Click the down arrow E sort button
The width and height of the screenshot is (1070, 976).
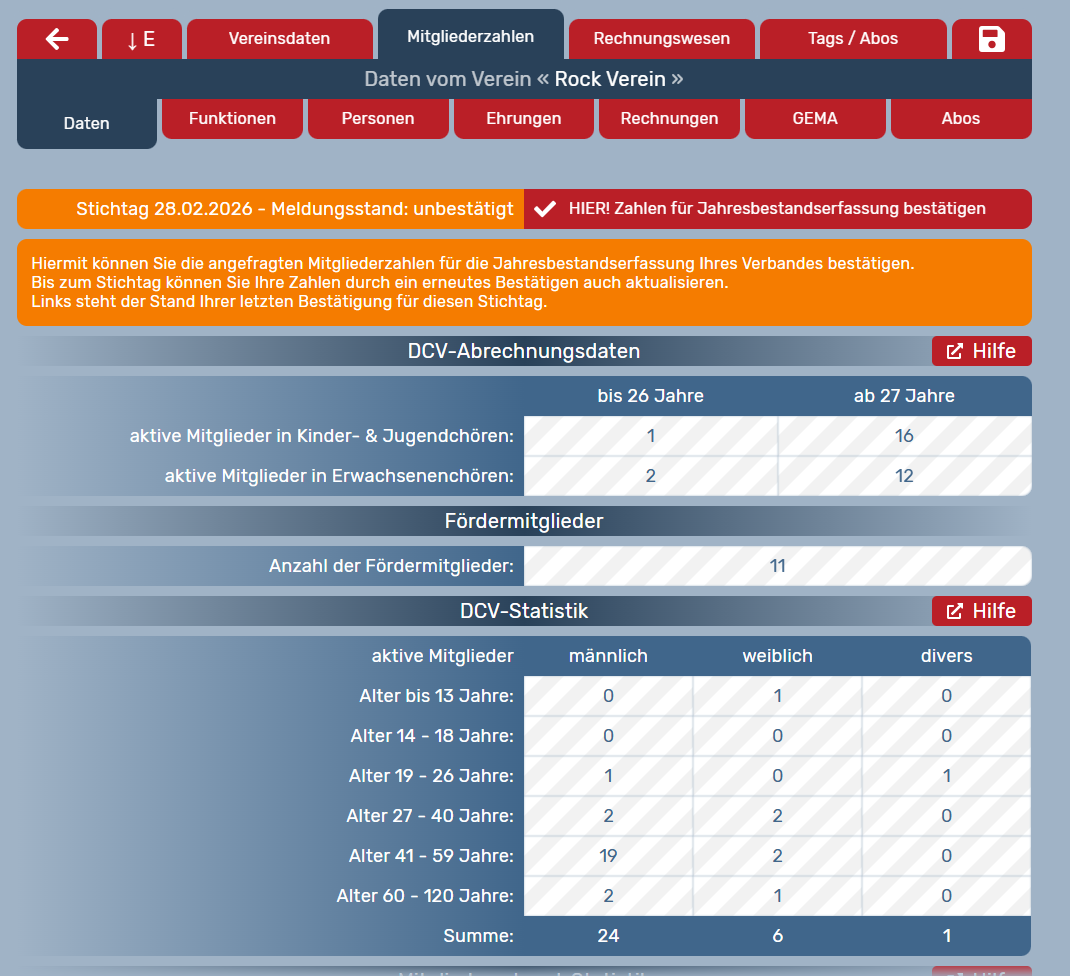(x=141, y=39)
